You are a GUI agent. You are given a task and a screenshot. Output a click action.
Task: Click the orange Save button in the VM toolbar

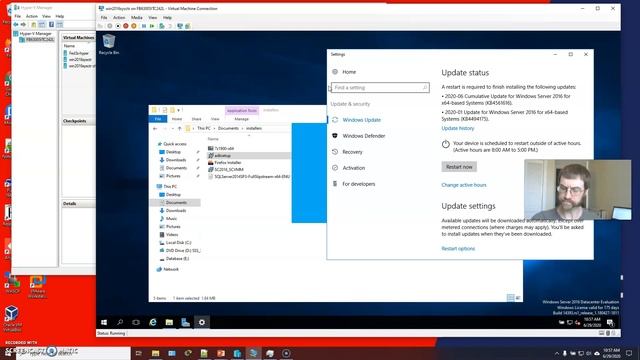(x=134, y=26)
